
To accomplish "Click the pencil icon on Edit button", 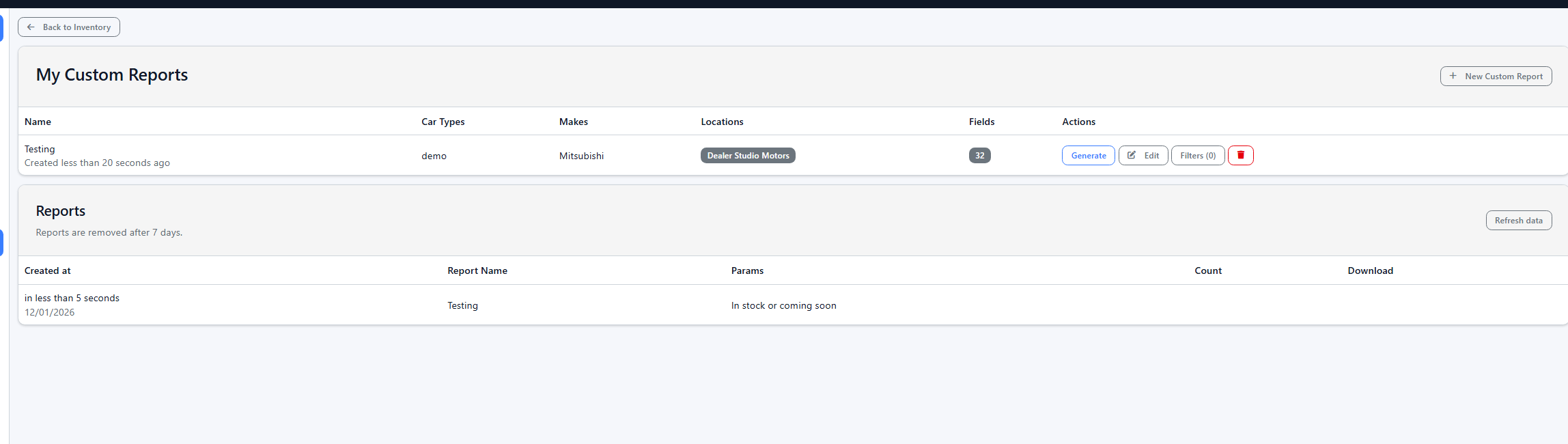I will tap(1132, 156).
